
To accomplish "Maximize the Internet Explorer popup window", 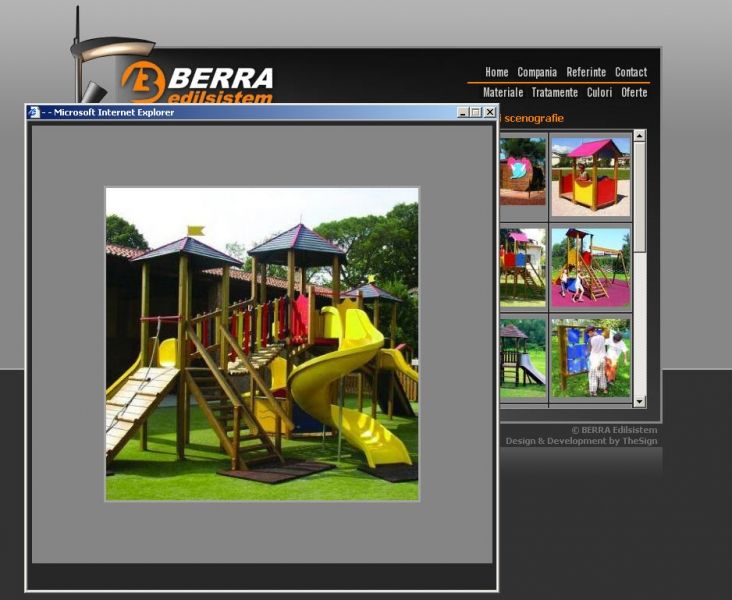I will [476, 112].
